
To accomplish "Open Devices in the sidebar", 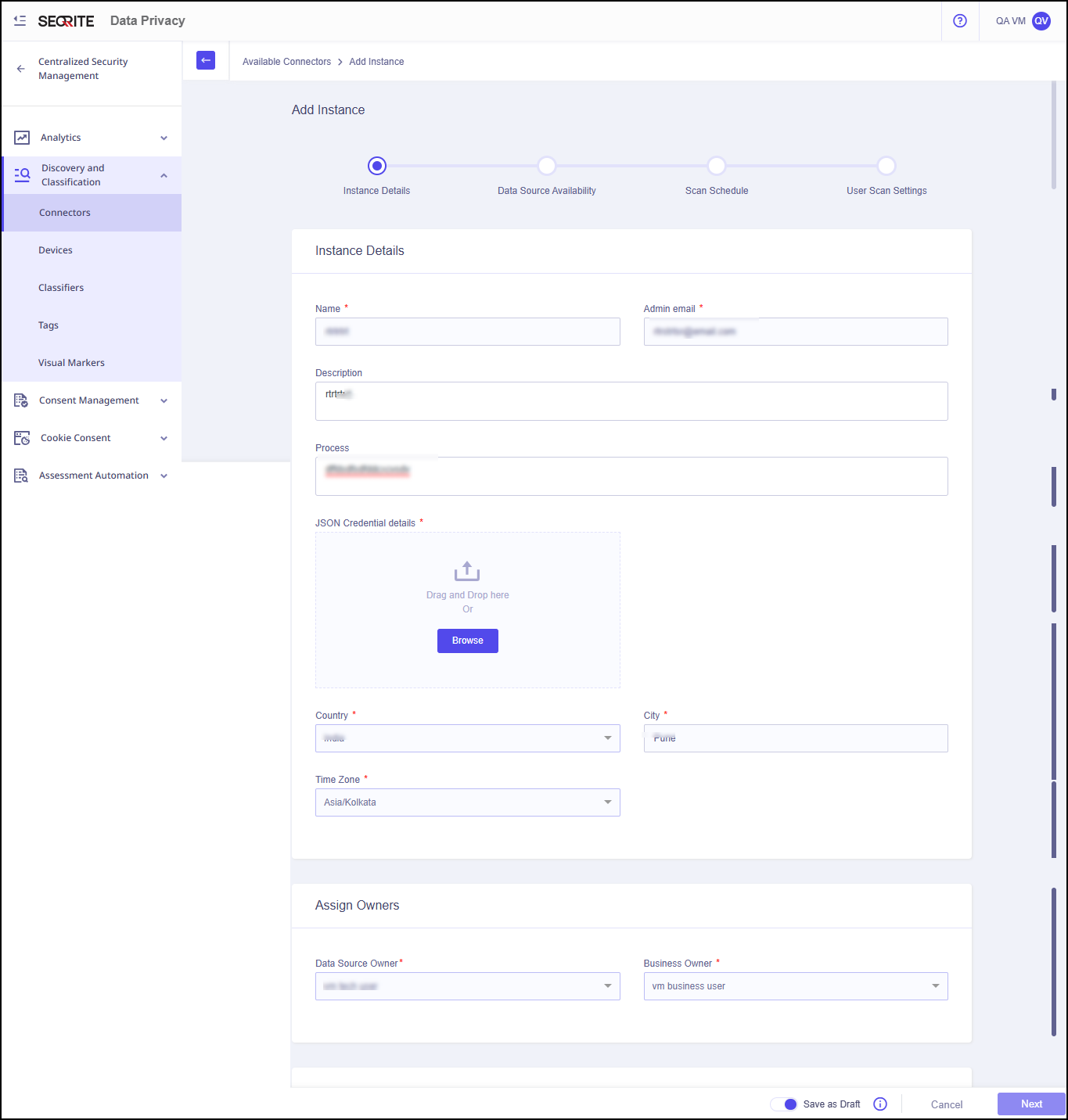I will [x=56, y=250].
